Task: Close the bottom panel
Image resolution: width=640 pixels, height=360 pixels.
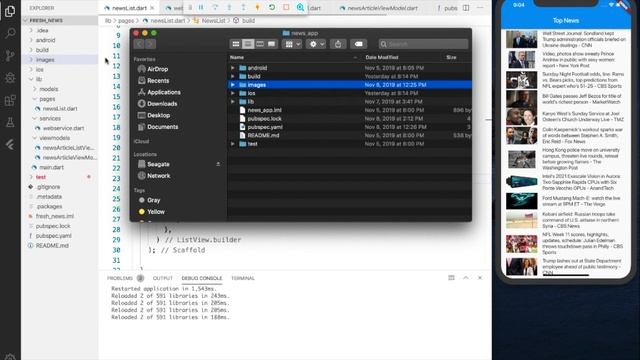Action: pyautogui.click(x=480, y=278)
